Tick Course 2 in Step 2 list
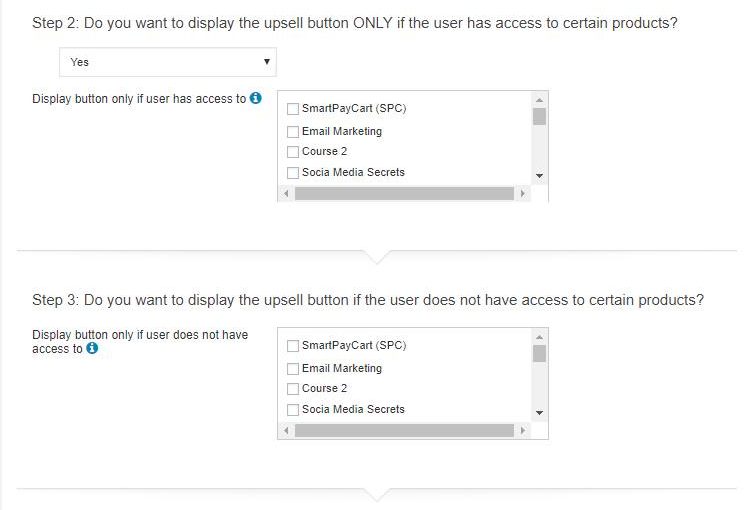Viewport: 750px width, 510px height. (293, 152)
